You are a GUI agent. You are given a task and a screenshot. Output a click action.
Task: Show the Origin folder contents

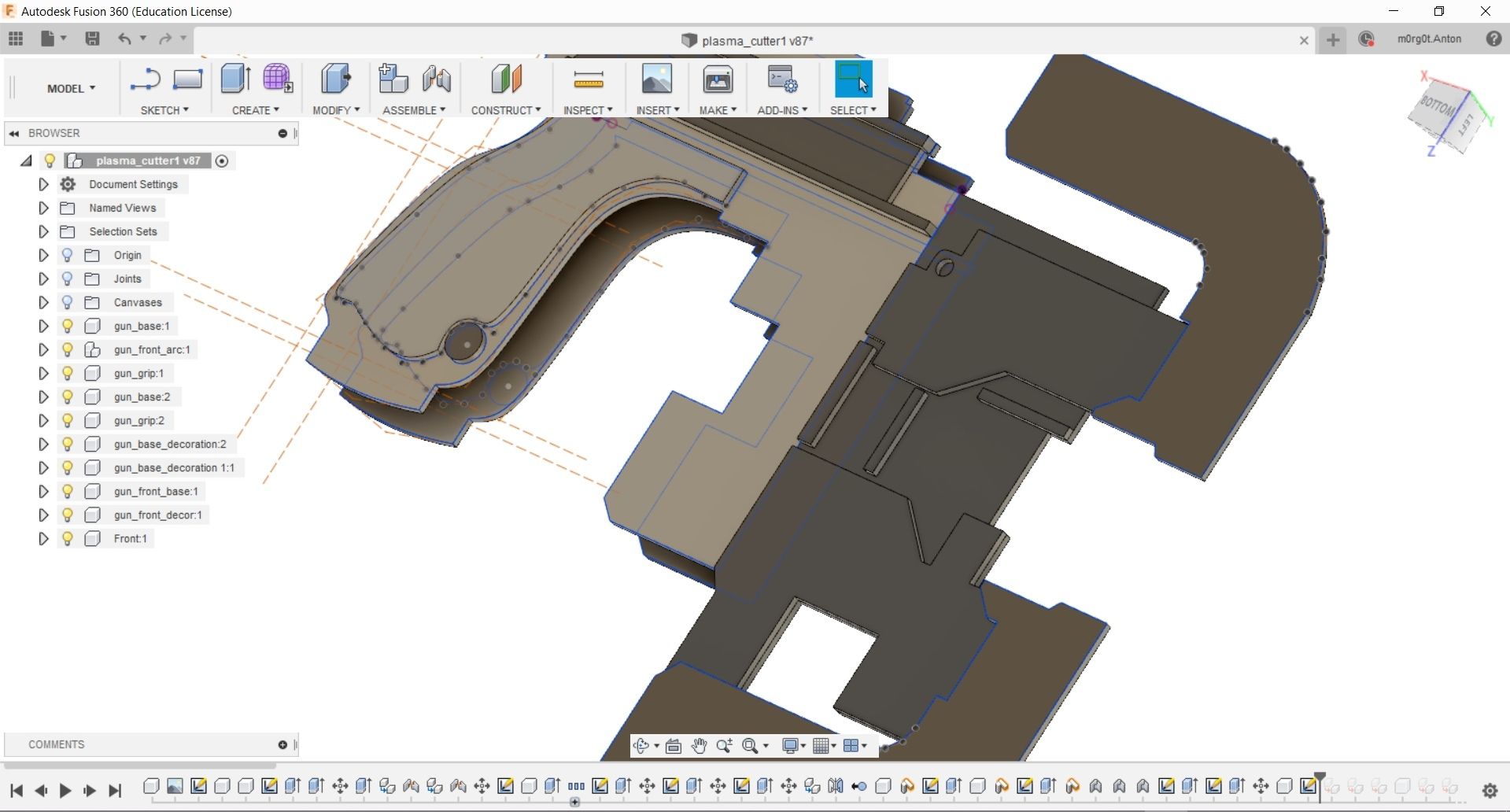pyautogui.click(x=43, y=255)
